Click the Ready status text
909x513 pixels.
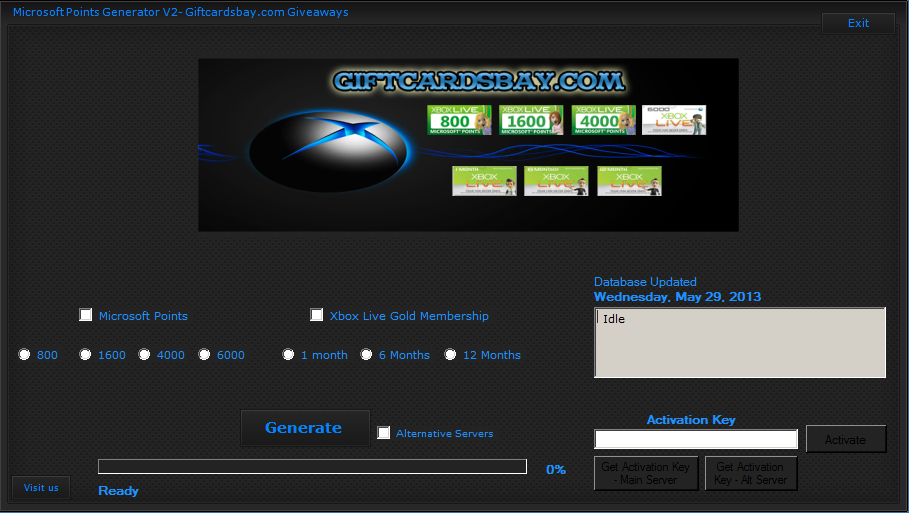[x=118, y=491]
